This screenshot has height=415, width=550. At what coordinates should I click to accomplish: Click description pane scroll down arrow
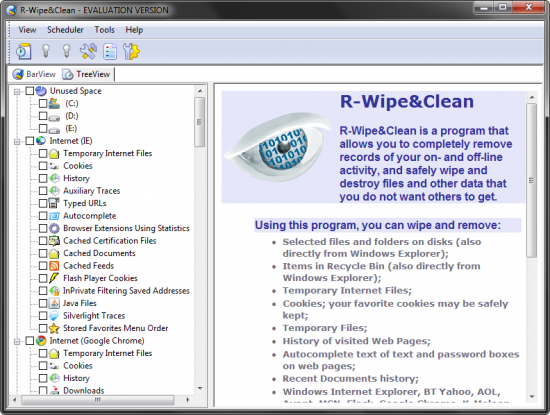(x=532, y=397)
